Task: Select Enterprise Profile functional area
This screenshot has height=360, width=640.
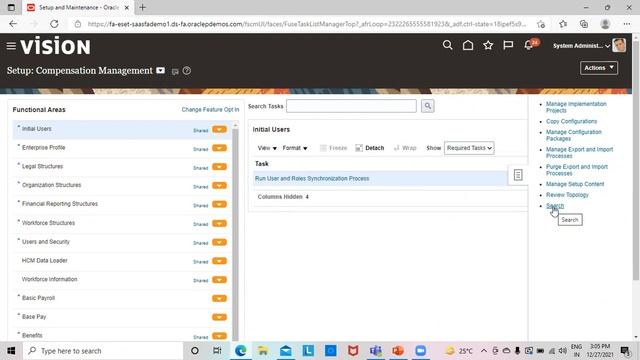Action: point(43,147)
